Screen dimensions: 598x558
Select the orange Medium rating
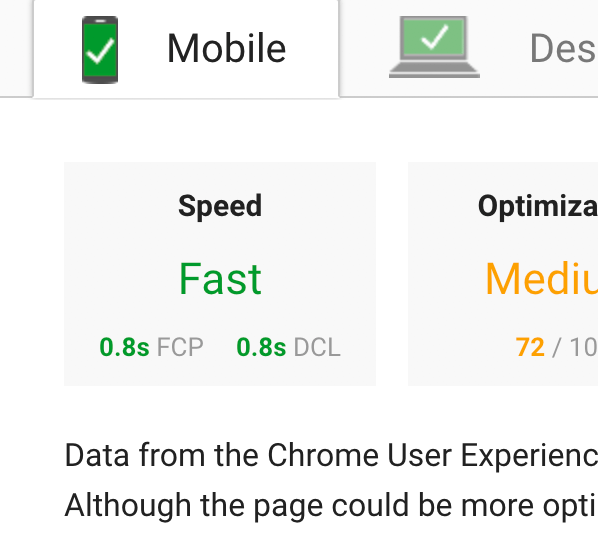pos(542,279)
